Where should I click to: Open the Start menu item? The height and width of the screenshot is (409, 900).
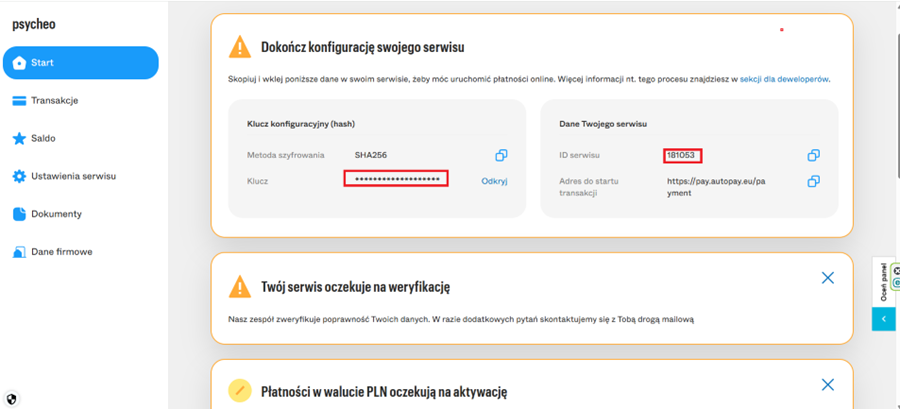80,63
